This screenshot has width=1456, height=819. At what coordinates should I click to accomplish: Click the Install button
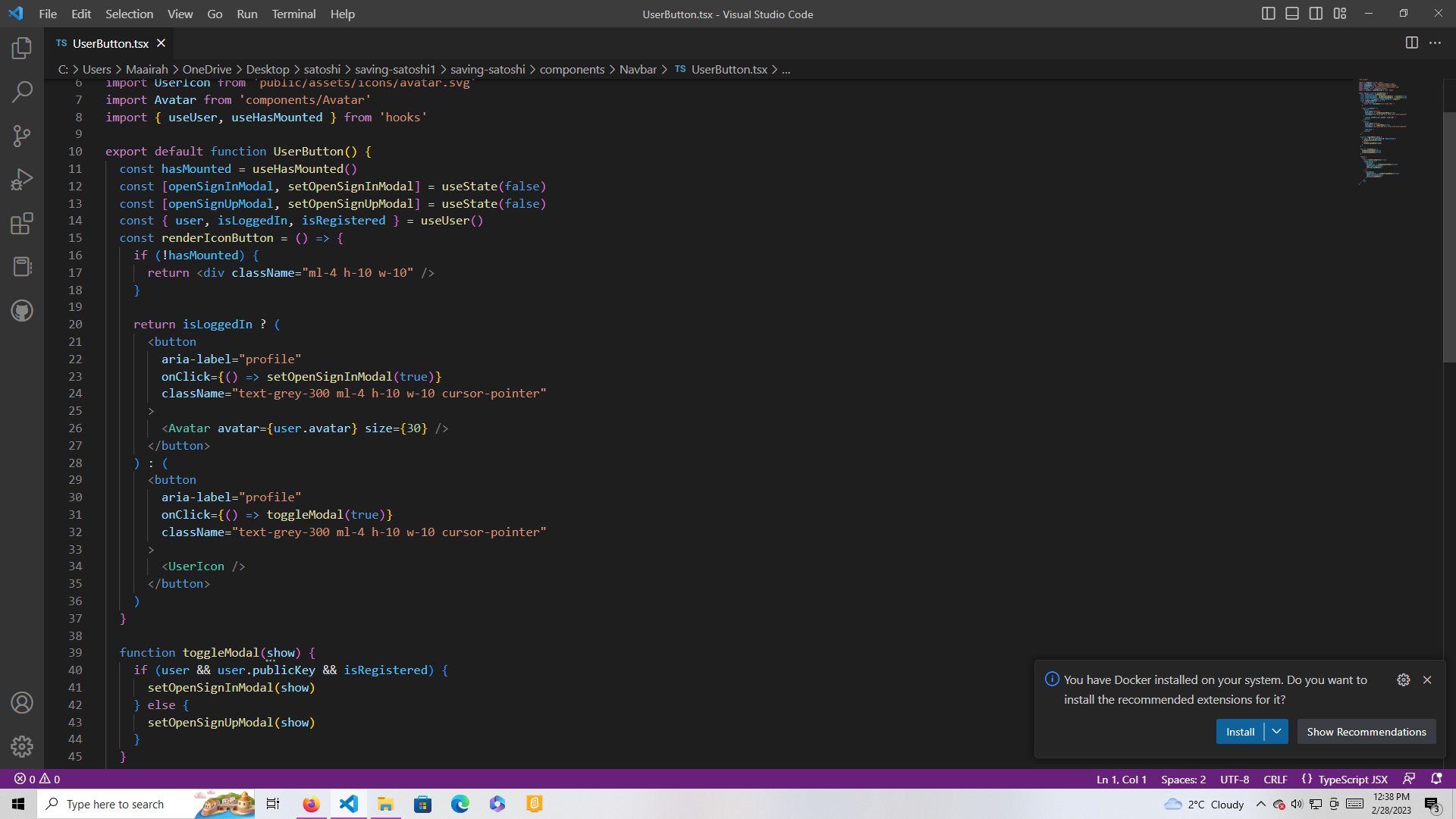click(x=1241, y=731)
